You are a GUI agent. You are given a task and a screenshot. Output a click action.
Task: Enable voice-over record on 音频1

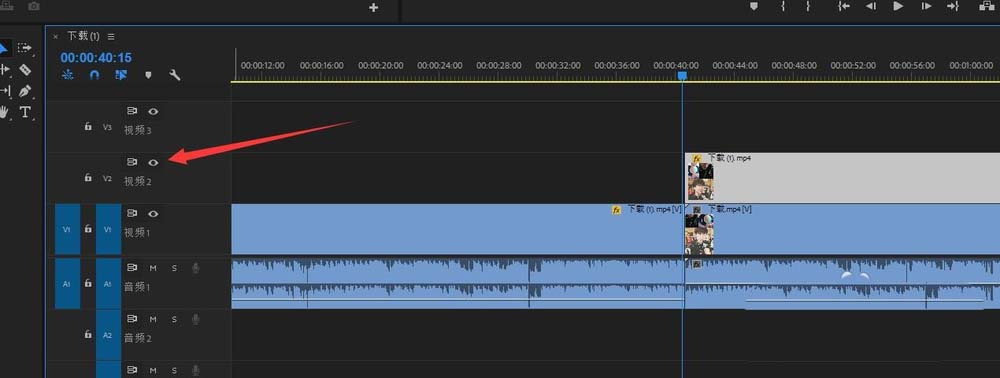(x=196, y=268)
